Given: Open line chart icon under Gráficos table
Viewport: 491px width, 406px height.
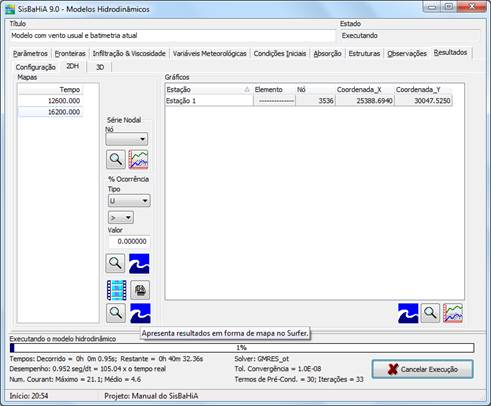Looking at the screenshot, I should [x=453, y=313].
